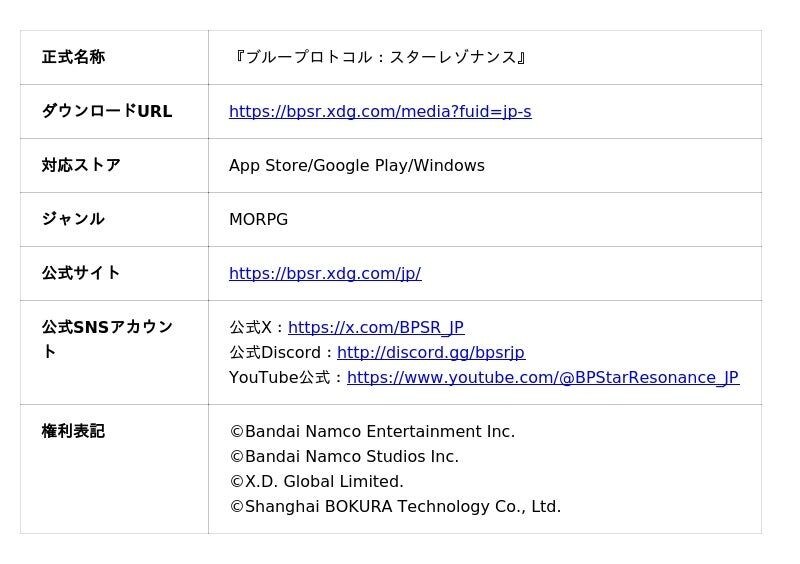This screenshot has height=564, width=800.
Task: Click the App Store/Google Play/Windows text
Action: click(357, 165)
